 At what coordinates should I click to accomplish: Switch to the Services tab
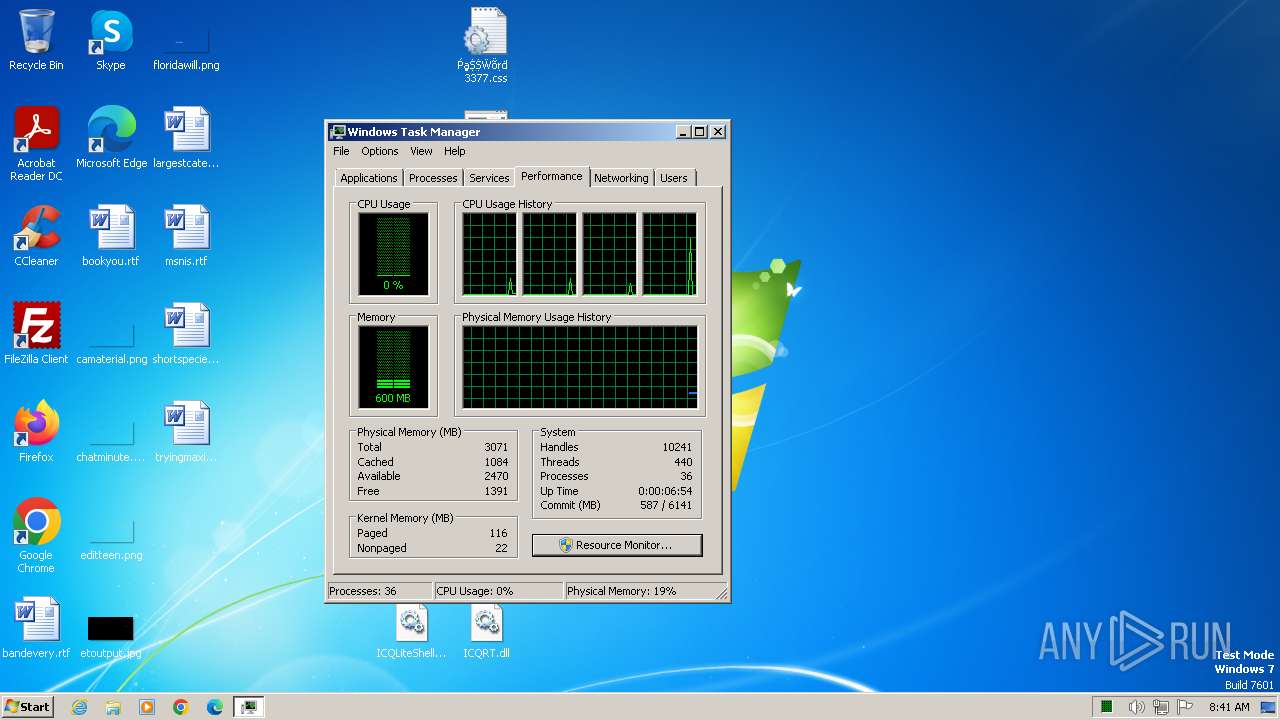(489, 178)
